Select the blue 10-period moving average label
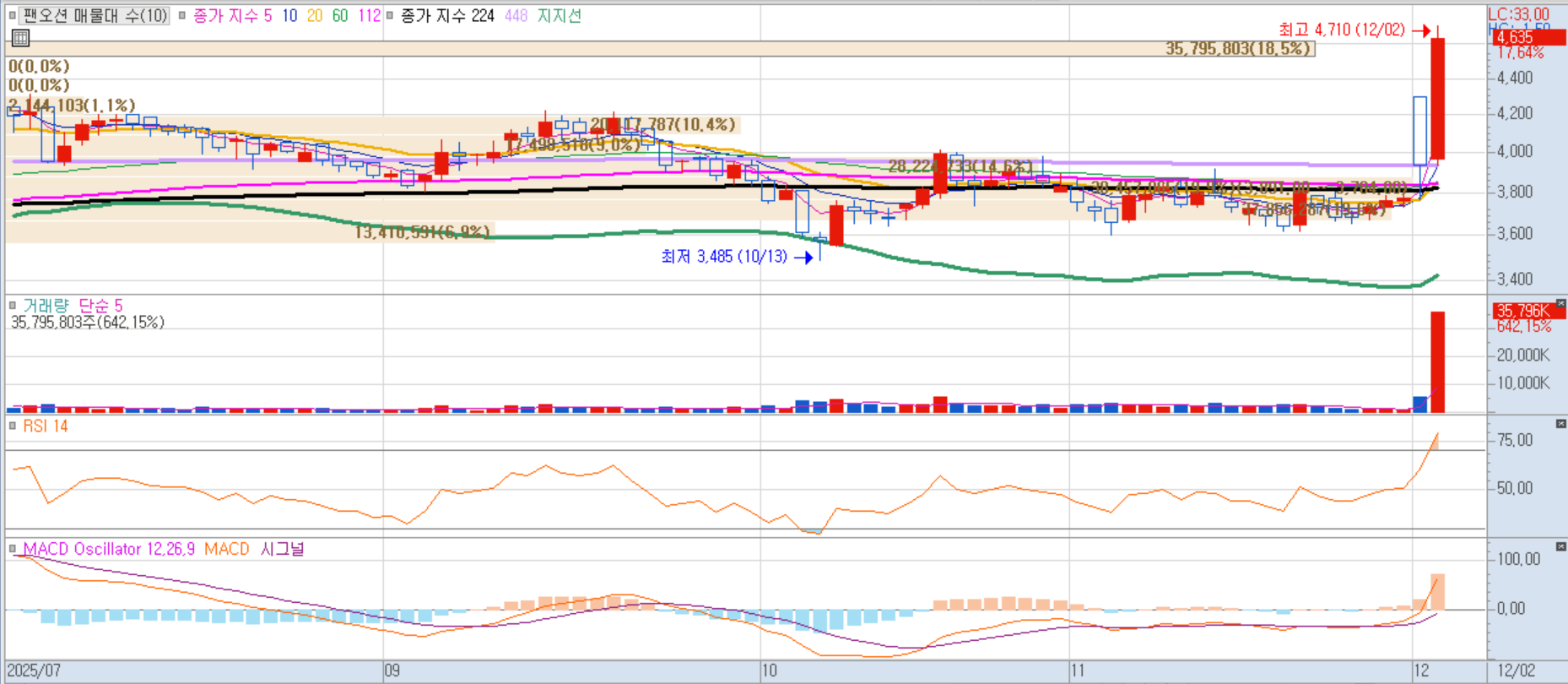 point(289,15)
